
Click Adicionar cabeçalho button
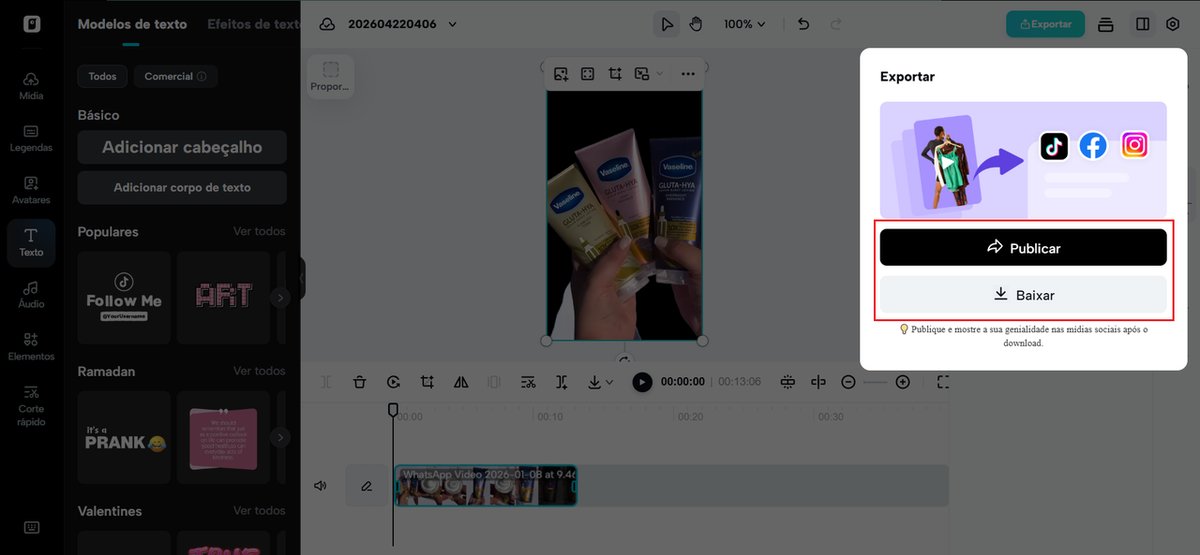182,147
